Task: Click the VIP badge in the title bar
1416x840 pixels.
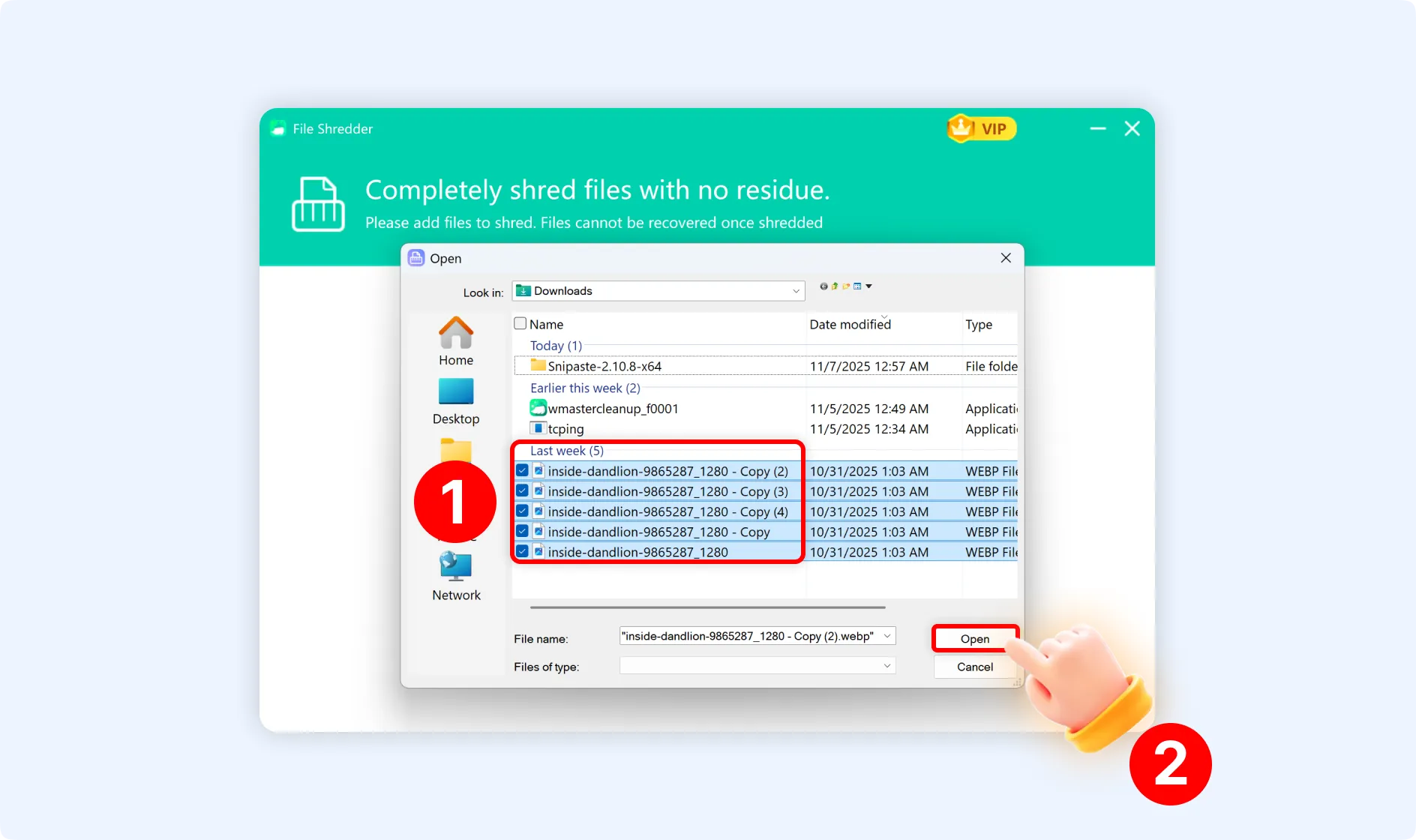Action: 980,128
